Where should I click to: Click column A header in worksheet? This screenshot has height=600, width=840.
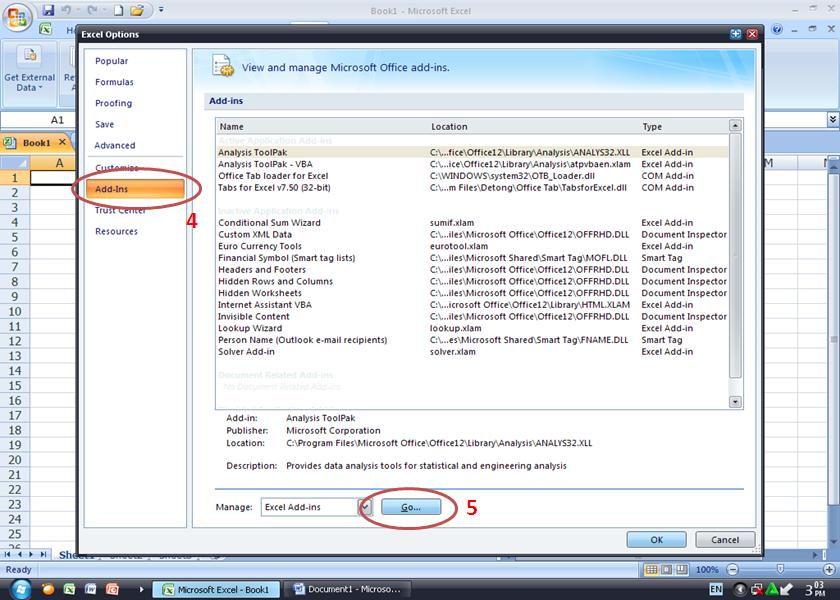(52, 163)
